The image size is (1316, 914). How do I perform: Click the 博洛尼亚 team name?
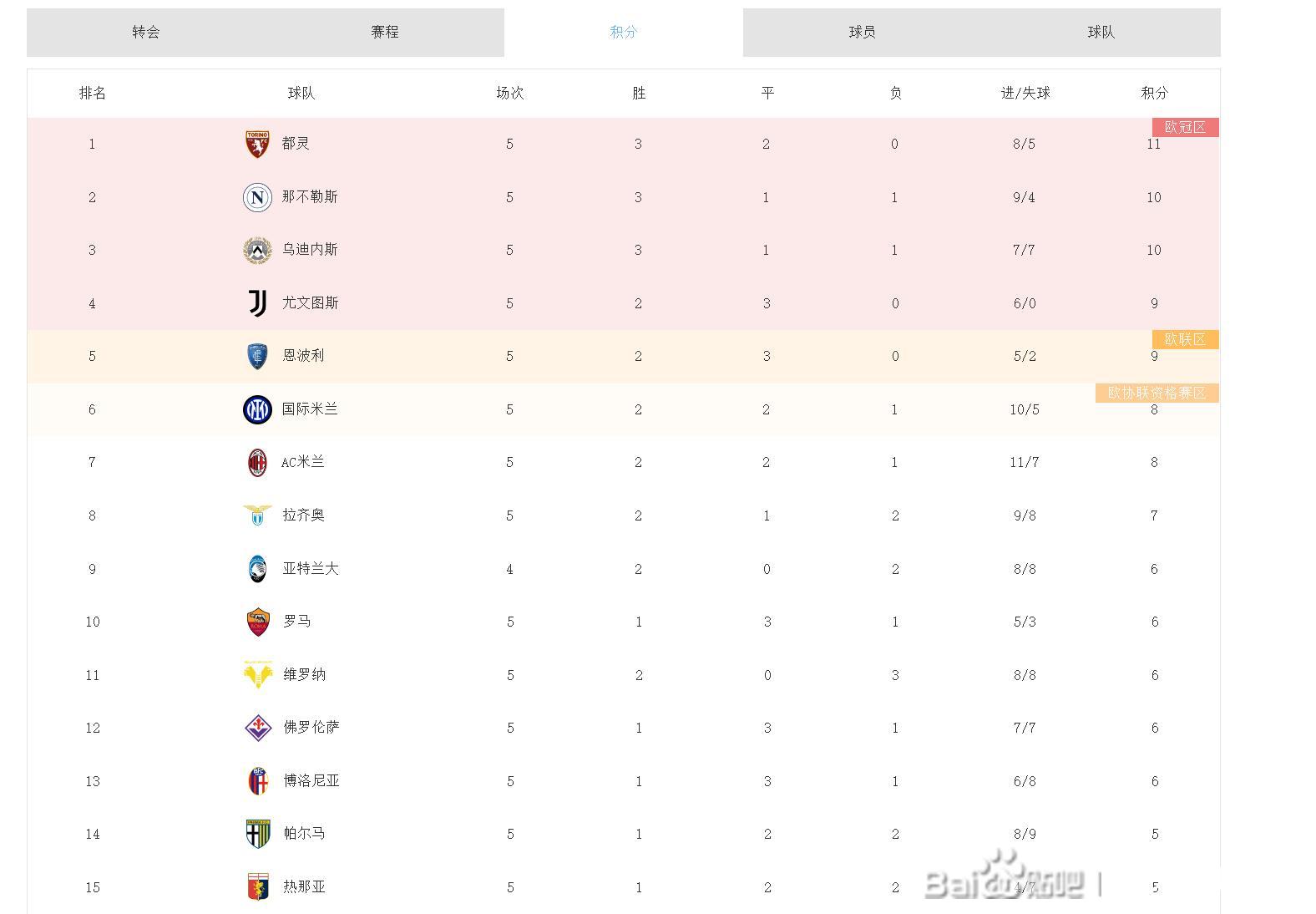coord(311,781)
